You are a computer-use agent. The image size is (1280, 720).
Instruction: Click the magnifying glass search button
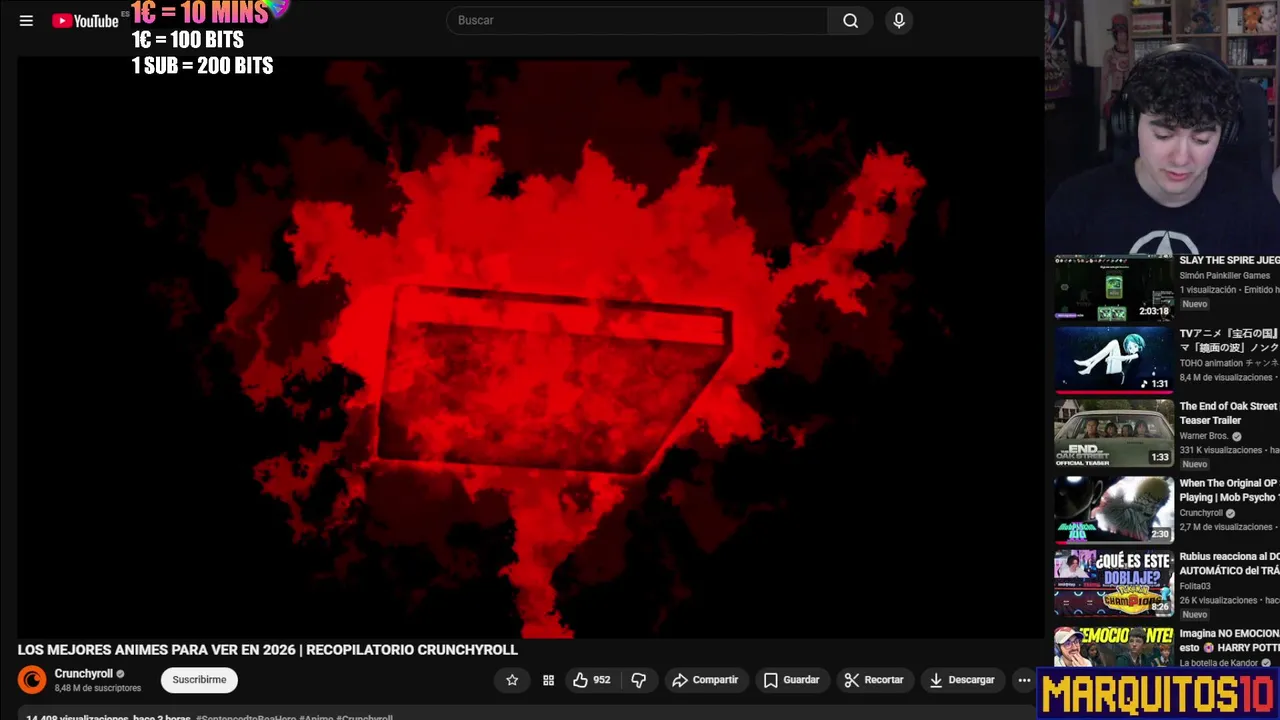(850, 20)
